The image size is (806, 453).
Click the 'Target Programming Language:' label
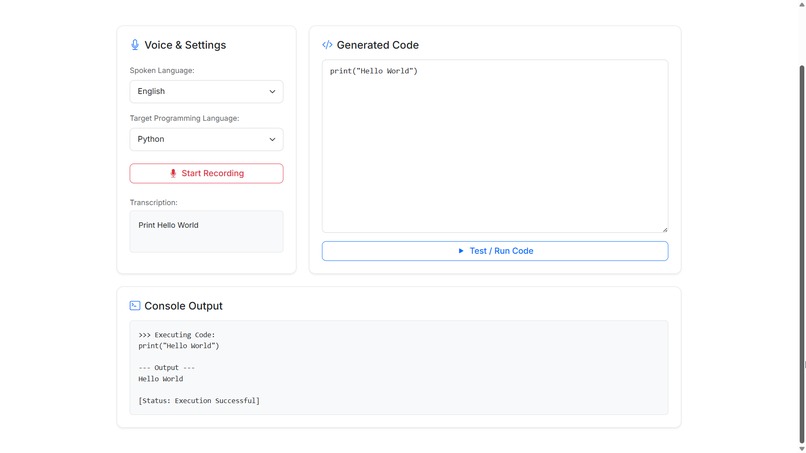[185, 118]
